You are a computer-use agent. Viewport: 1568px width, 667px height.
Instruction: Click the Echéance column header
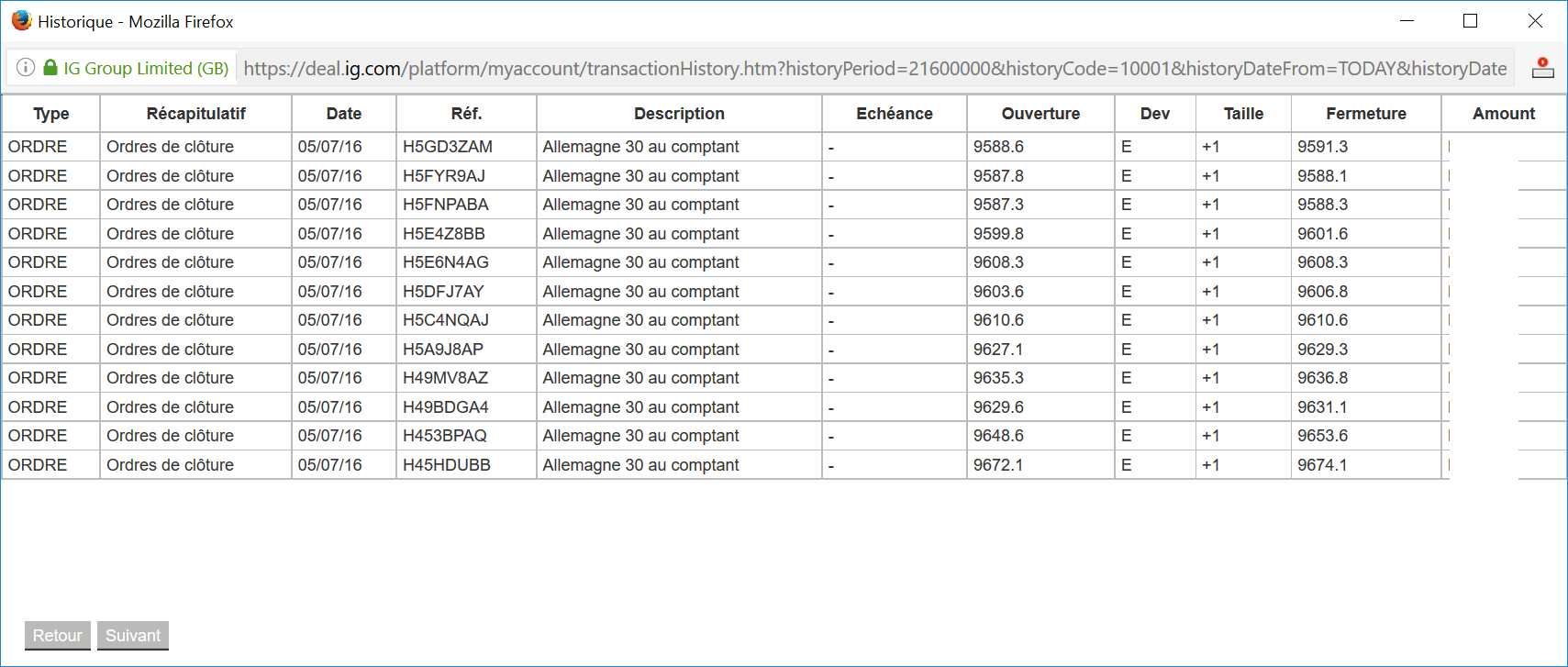point(895,114)
